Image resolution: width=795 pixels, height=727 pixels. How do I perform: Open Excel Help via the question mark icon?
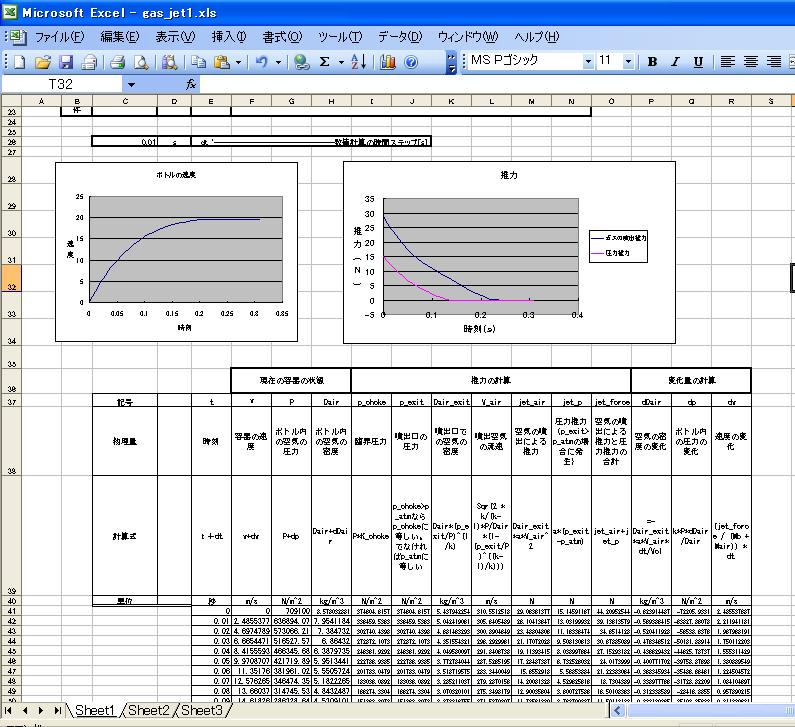(x=411, y=62)
